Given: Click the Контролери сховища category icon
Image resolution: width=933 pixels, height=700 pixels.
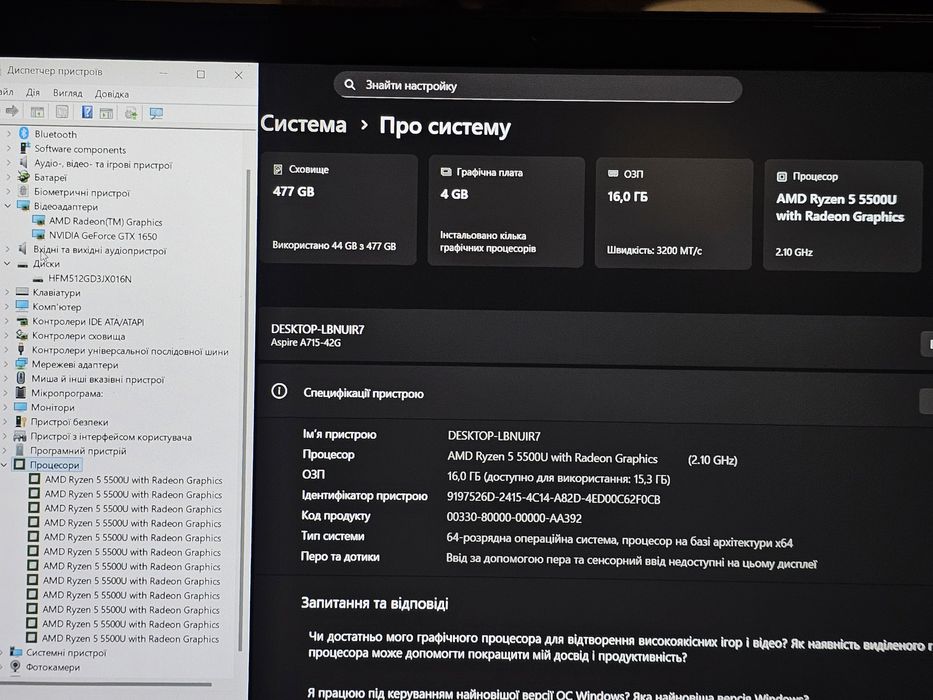Looking at the screenshot, I should (22, 335).
